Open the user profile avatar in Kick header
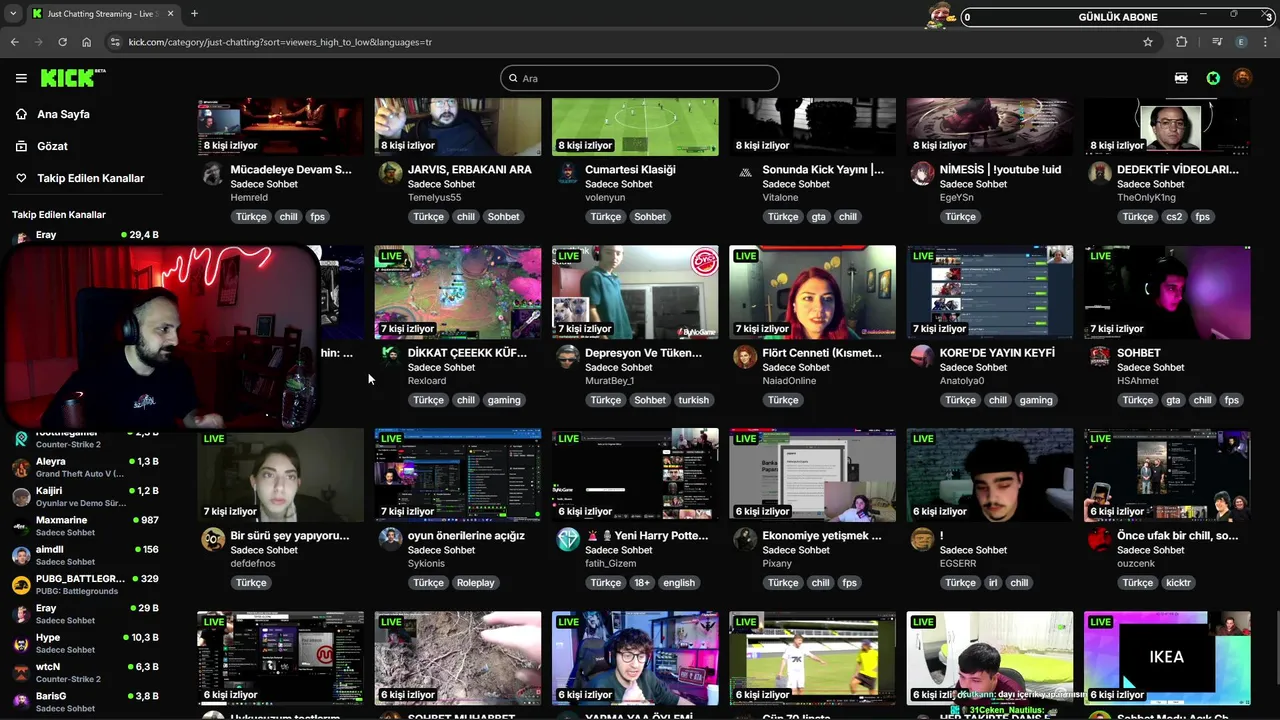This screenshot has height=720, width=1280. click(1243, 78)
